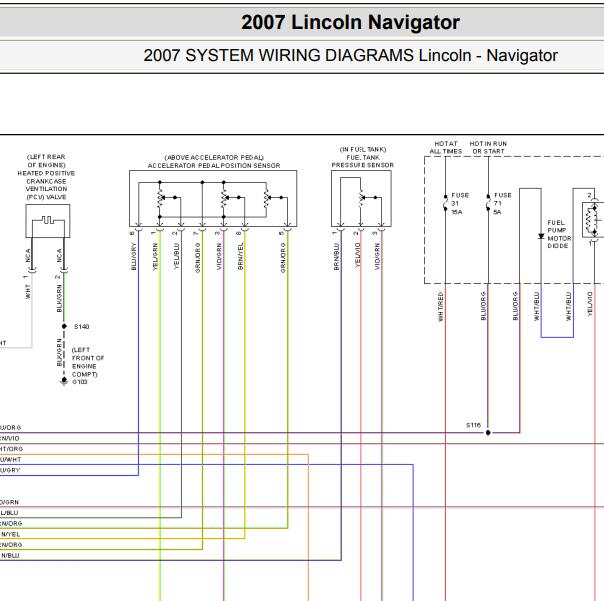Click the vertical "BLU/GRY" label at accelerator pin 6
This screenshot has width=604, height=601.
(134, 256)
